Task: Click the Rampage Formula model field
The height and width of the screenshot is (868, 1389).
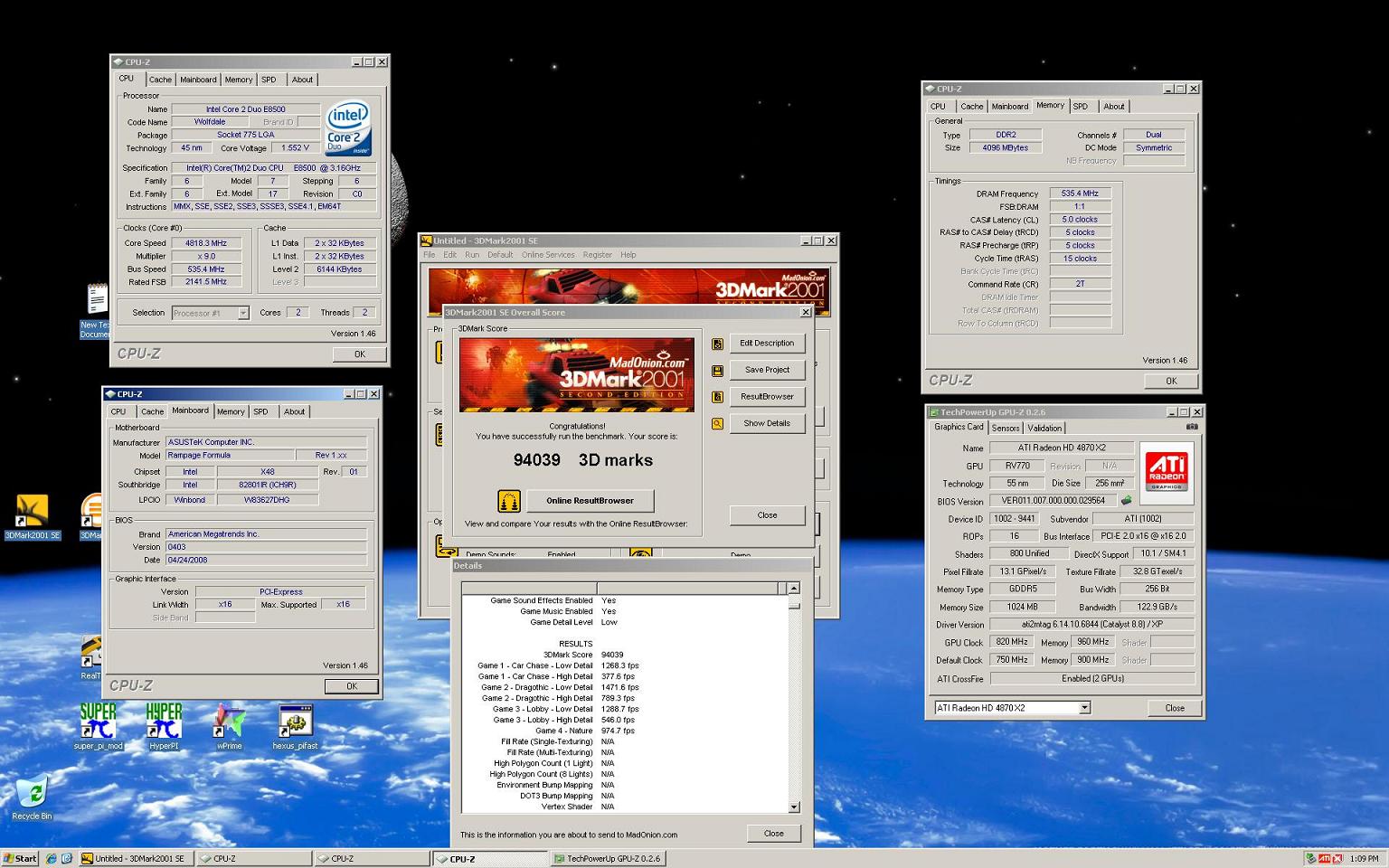Action: [x=230, y=456]
